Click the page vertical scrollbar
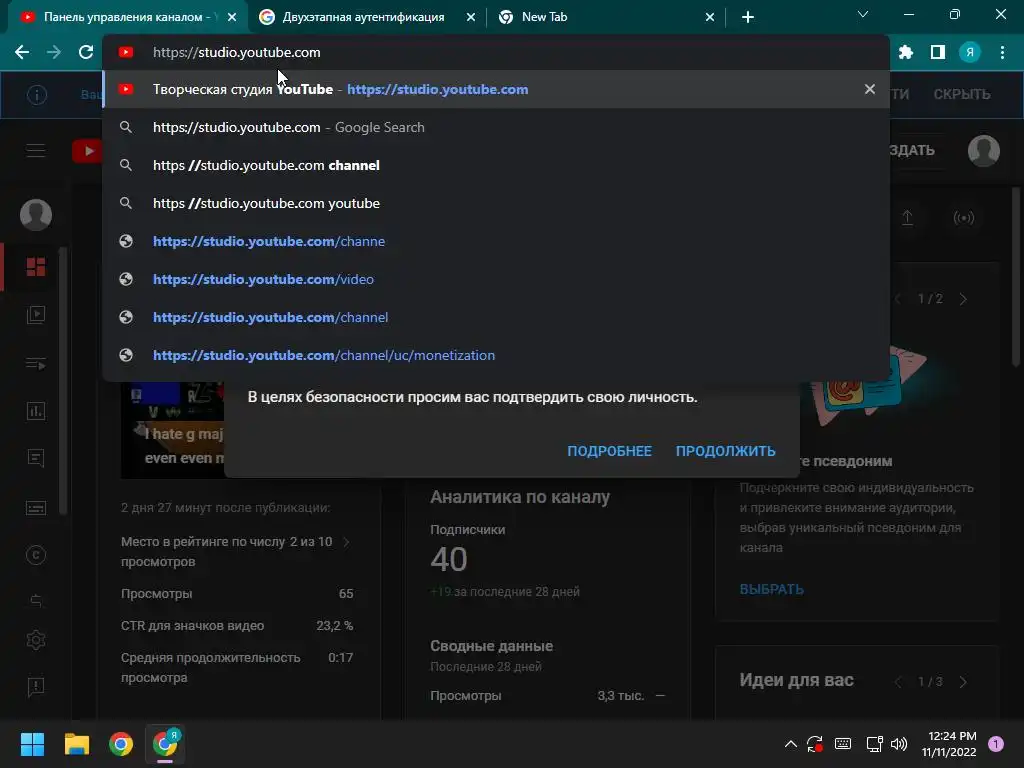Viewport: 1024px width, 768px height. tap(1016, 278)
